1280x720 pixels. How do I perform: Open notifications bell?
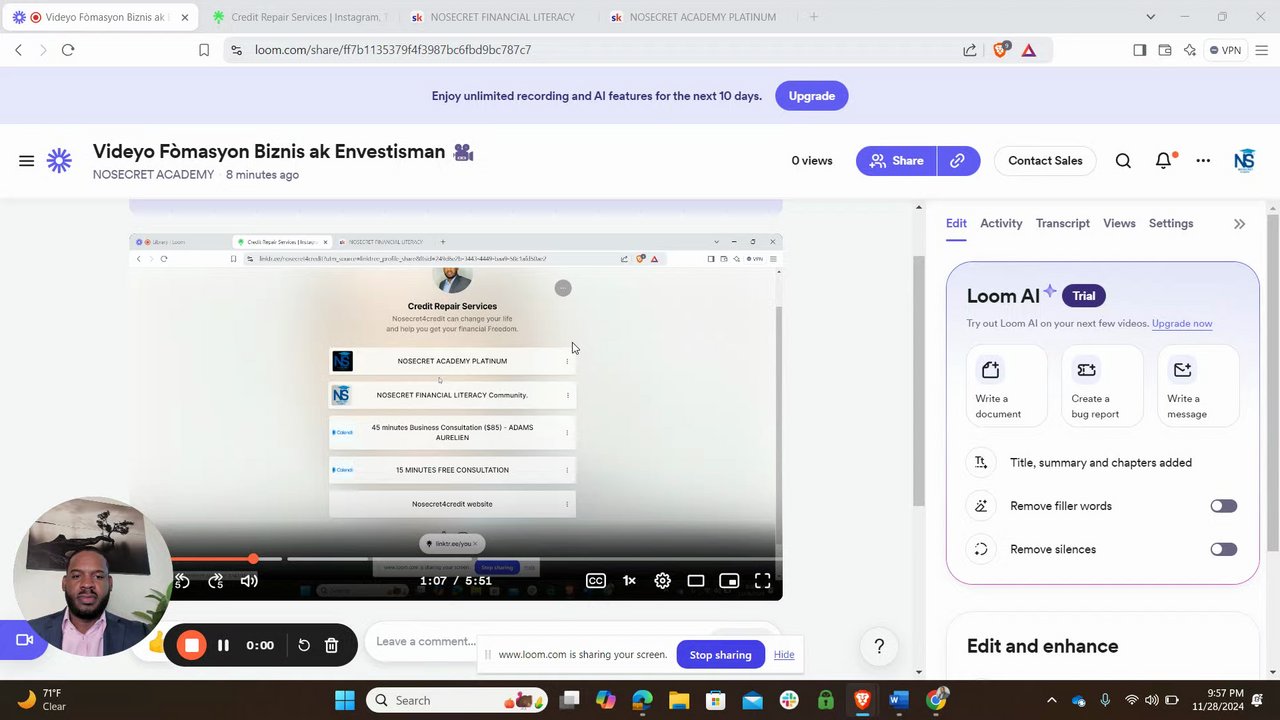coord(1163,161)
